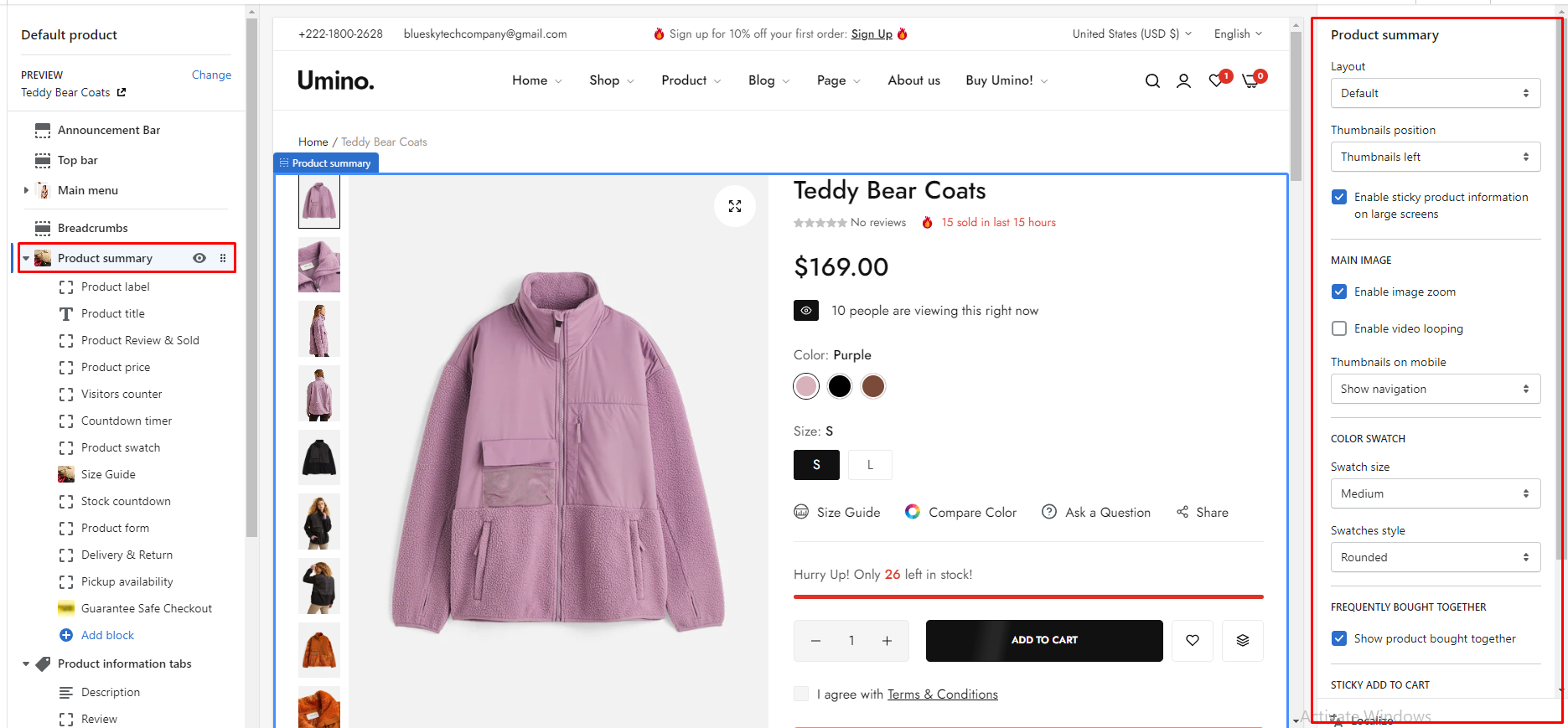Viewport: 1568px width, 728px height.
Task: Hide the Product summary section
Action: tap(199, 258)
